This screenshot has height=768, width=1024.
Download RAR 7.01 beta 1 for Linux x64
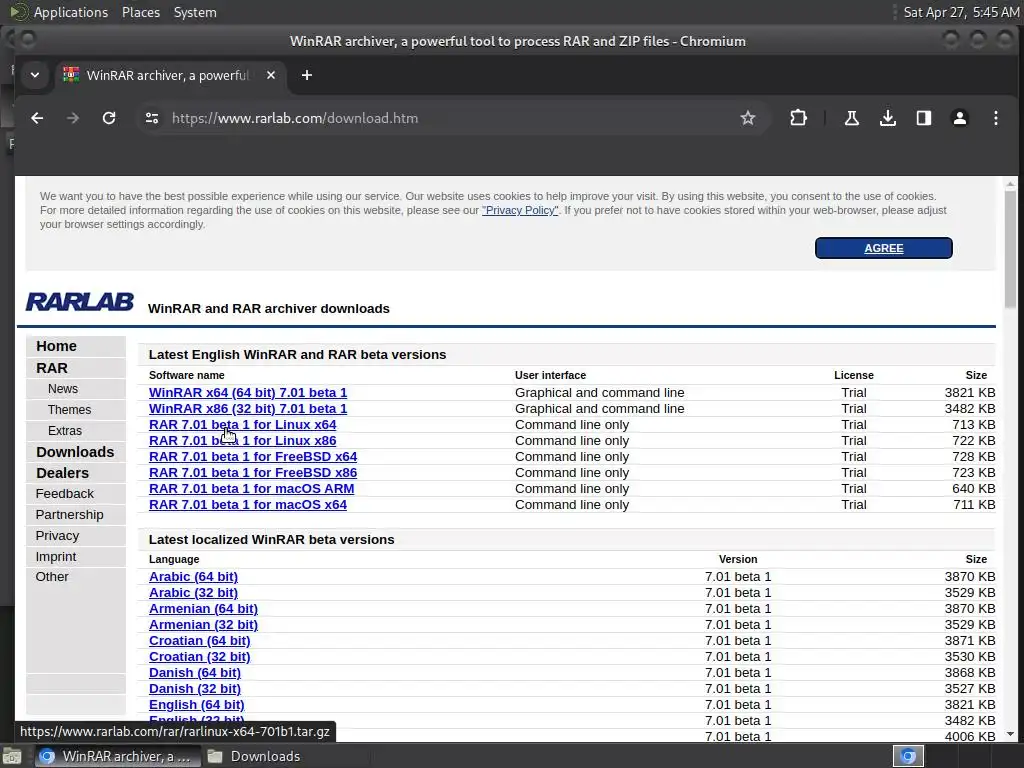(x=242, y=424)
